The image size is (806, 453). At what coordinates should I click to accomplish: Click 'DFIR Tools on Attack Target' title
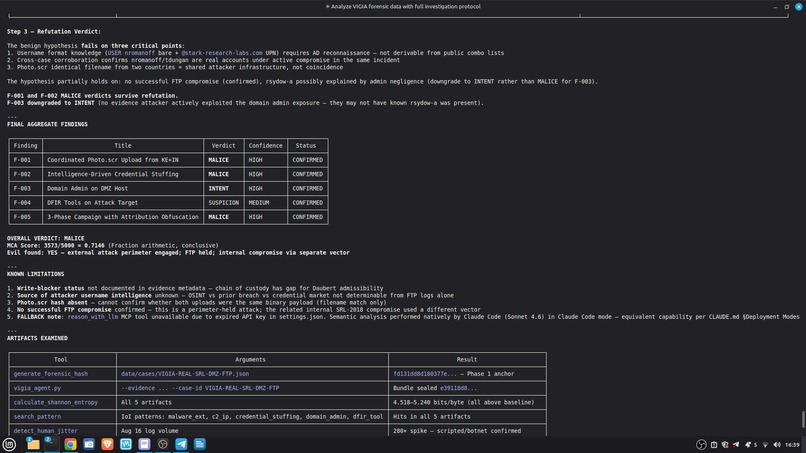(93, 203)
